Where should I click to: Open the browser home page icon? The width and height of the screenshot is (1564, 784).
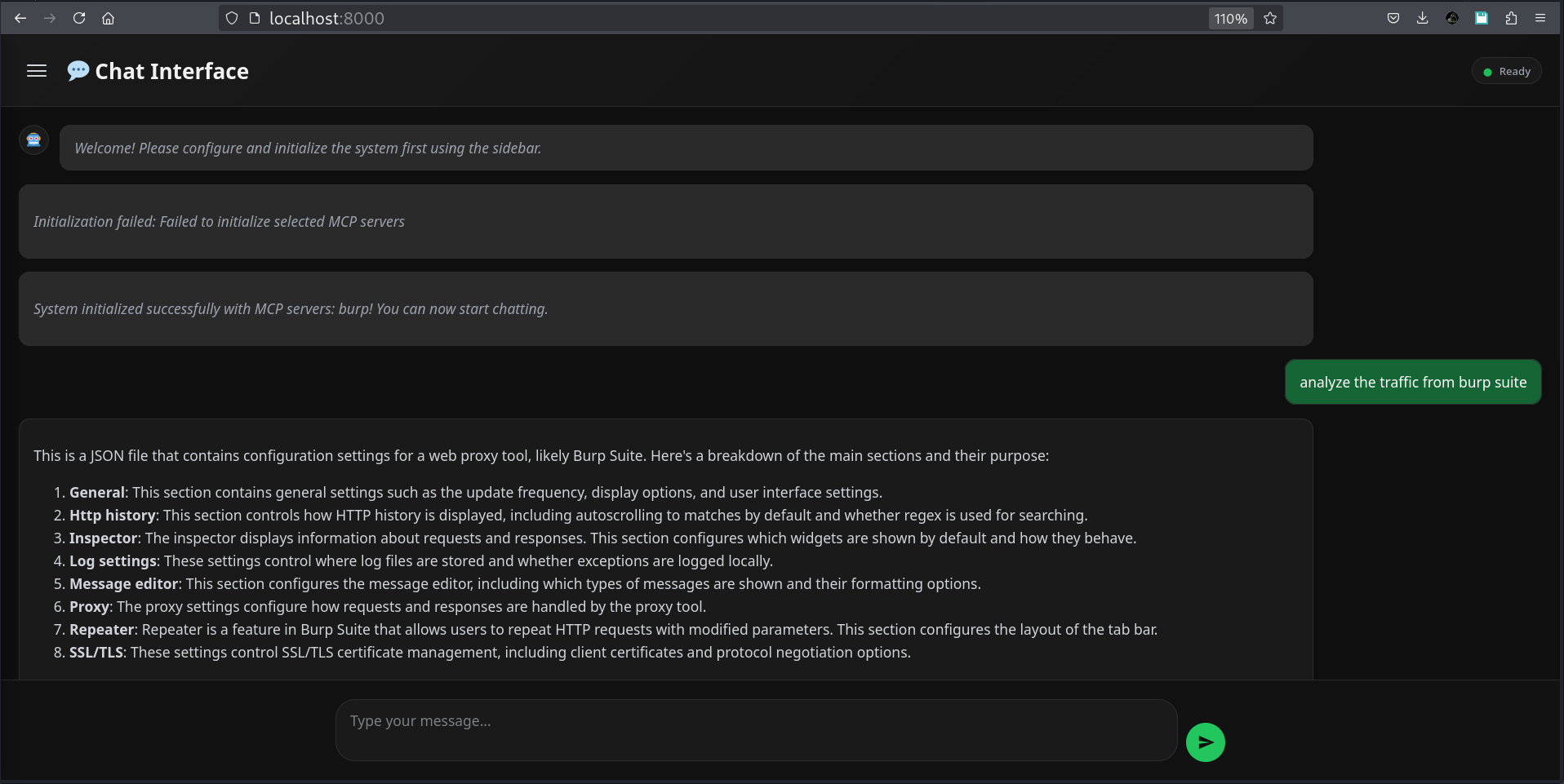pyautogui.click(x=109, y=18)
